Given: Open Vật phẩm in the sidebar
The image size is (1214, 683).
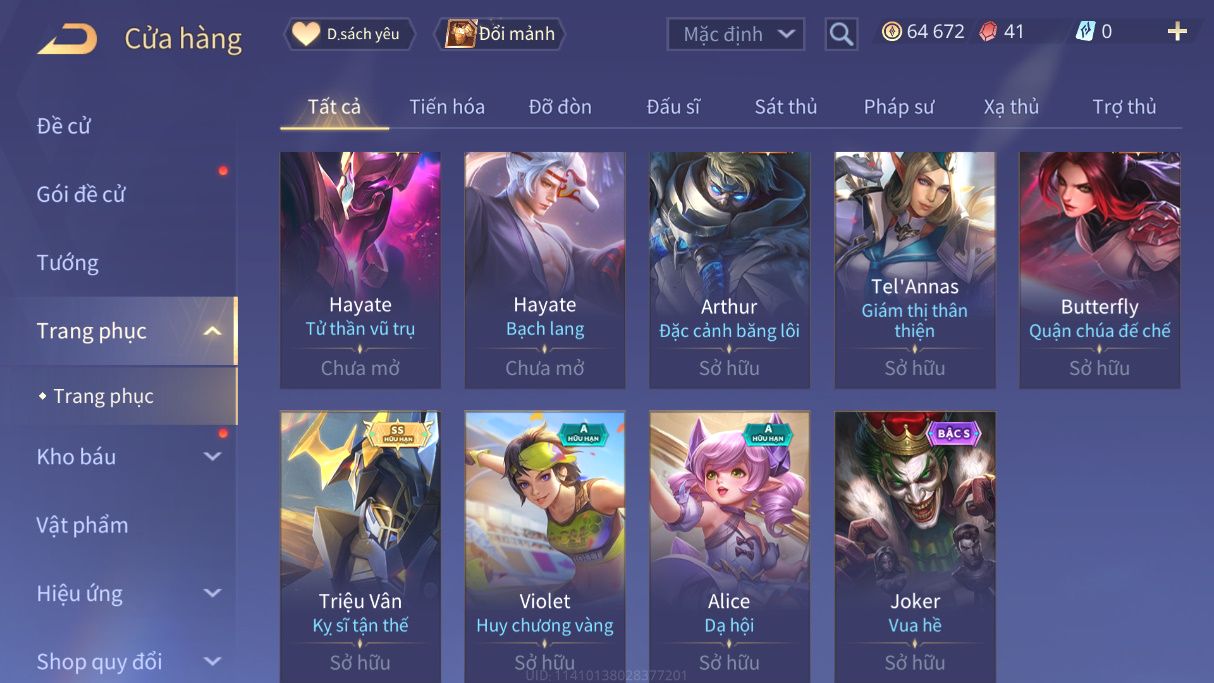Looking at the screenshot, I should pyautogui.click(x=82, y=525).
